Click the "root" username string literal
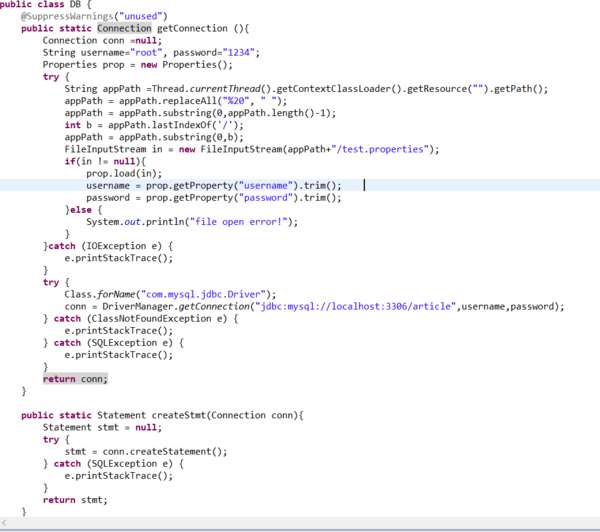The image size is (600, 532). pos(146,52)
